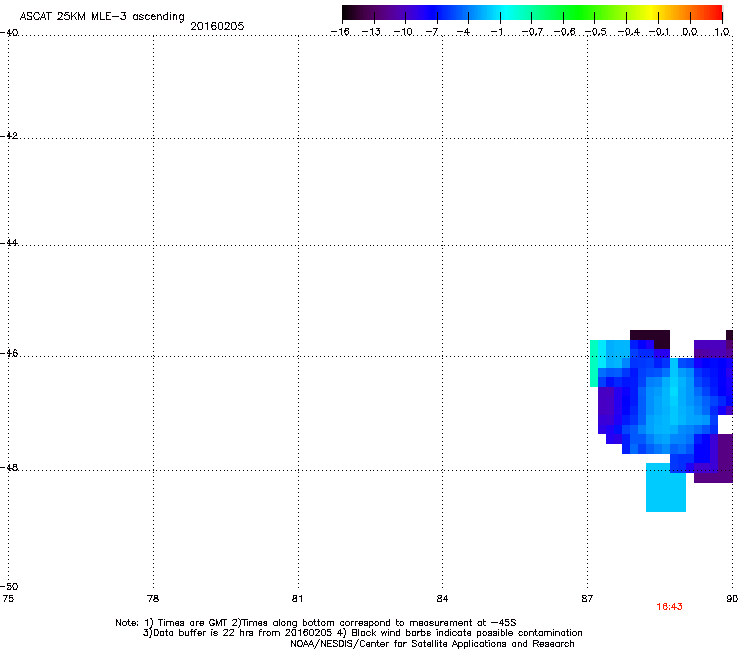Screen dimensions: 740x650
Task: Click the "Data buffer is 22 hrs" note line
Action: [x=362, y=633]
